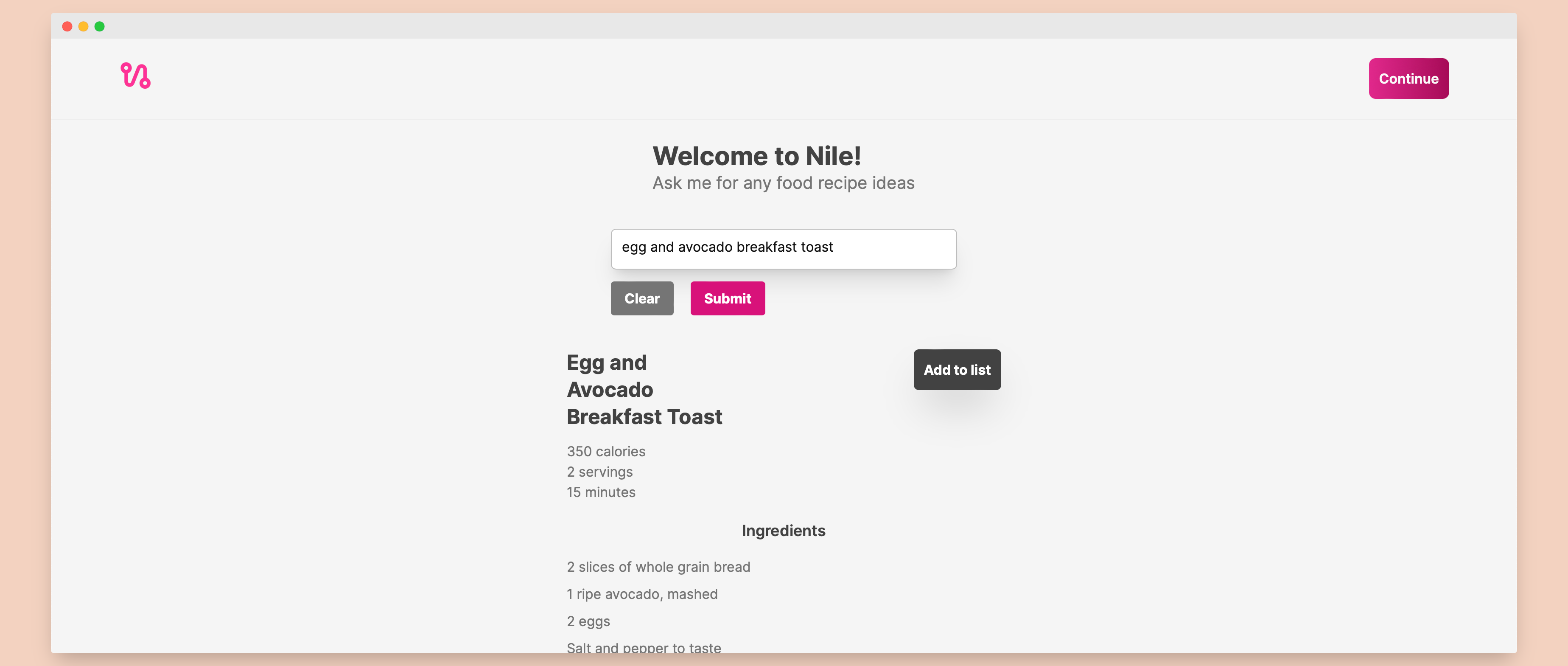Viewport: 1568px width, 666px height.
Task: Click the 2 servings text
Action: tap(599, 472)
